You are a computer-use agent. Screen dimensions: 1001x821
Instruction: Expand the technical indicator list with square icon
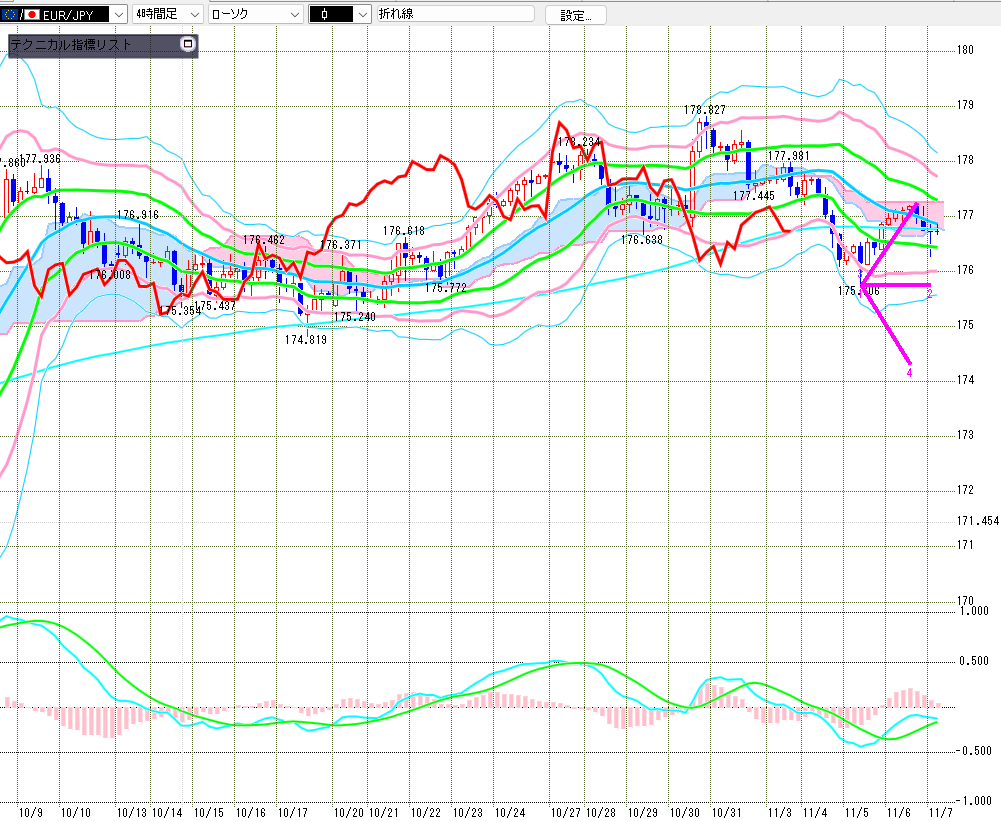(186, 44)
